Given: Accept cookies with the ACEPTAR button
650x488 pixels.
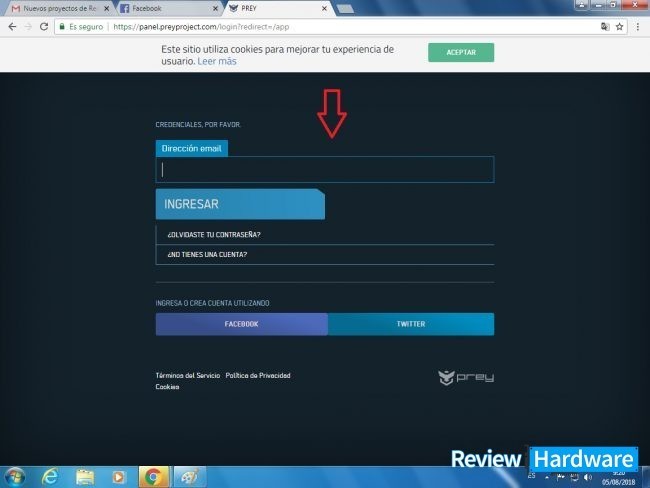Looking at the screenshot, I should point(461,53).
